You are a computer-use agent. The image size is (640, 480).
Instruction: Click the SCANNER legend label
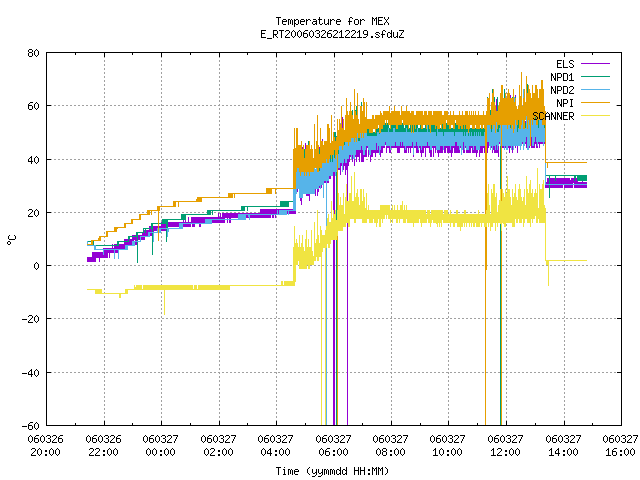pyautogui.click(x=553, y=116)
